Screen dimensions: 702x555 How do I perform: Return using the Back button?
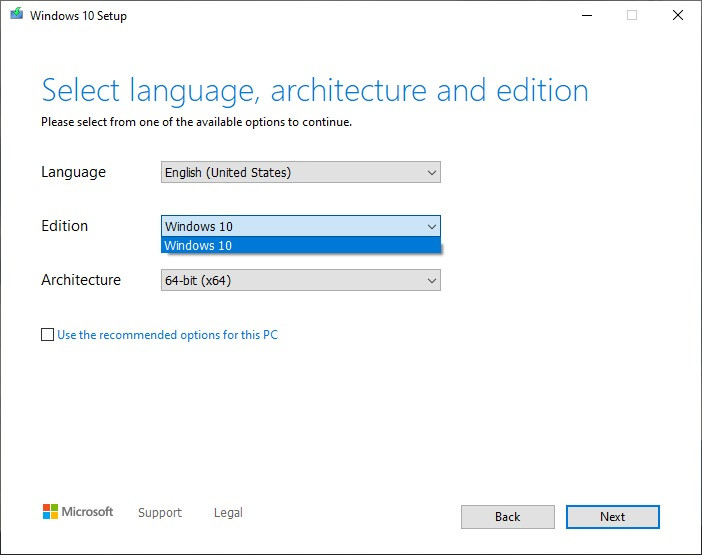508,517
